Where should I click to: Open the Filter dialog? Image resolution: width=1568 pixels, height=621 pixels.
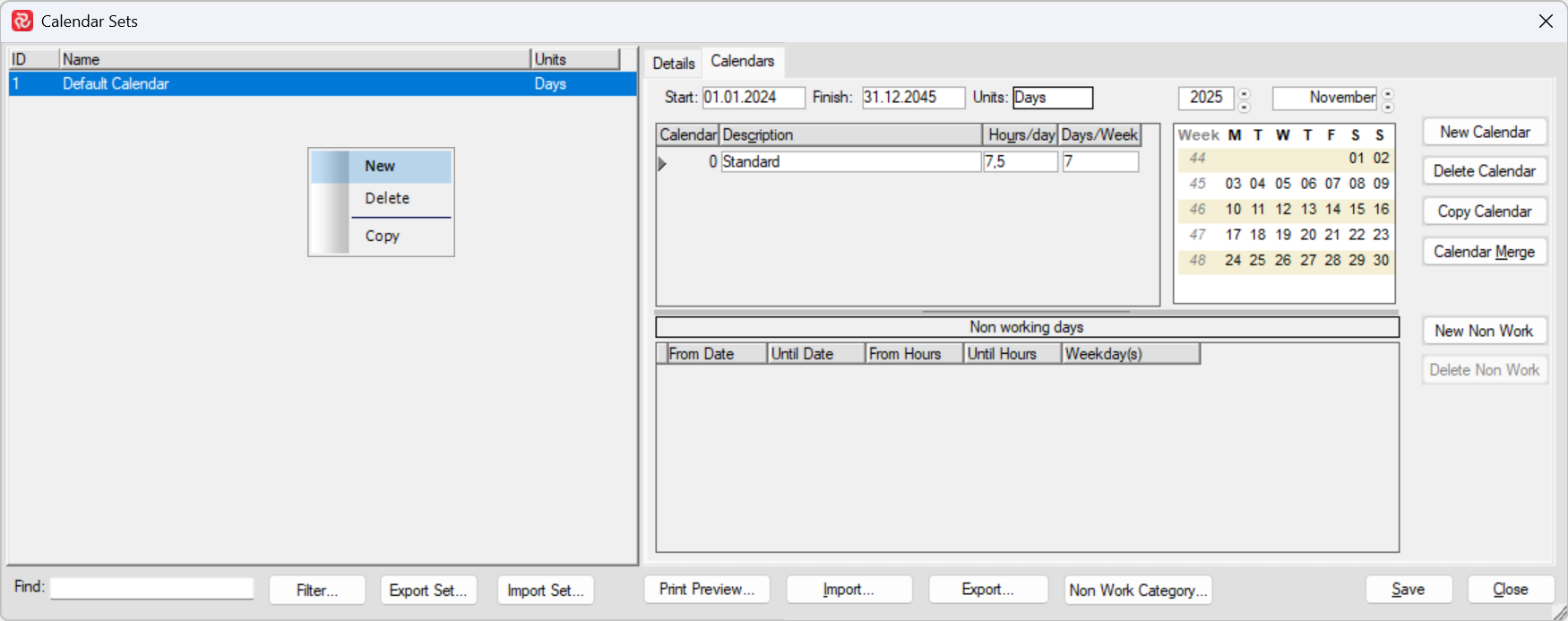coord(317,591)
